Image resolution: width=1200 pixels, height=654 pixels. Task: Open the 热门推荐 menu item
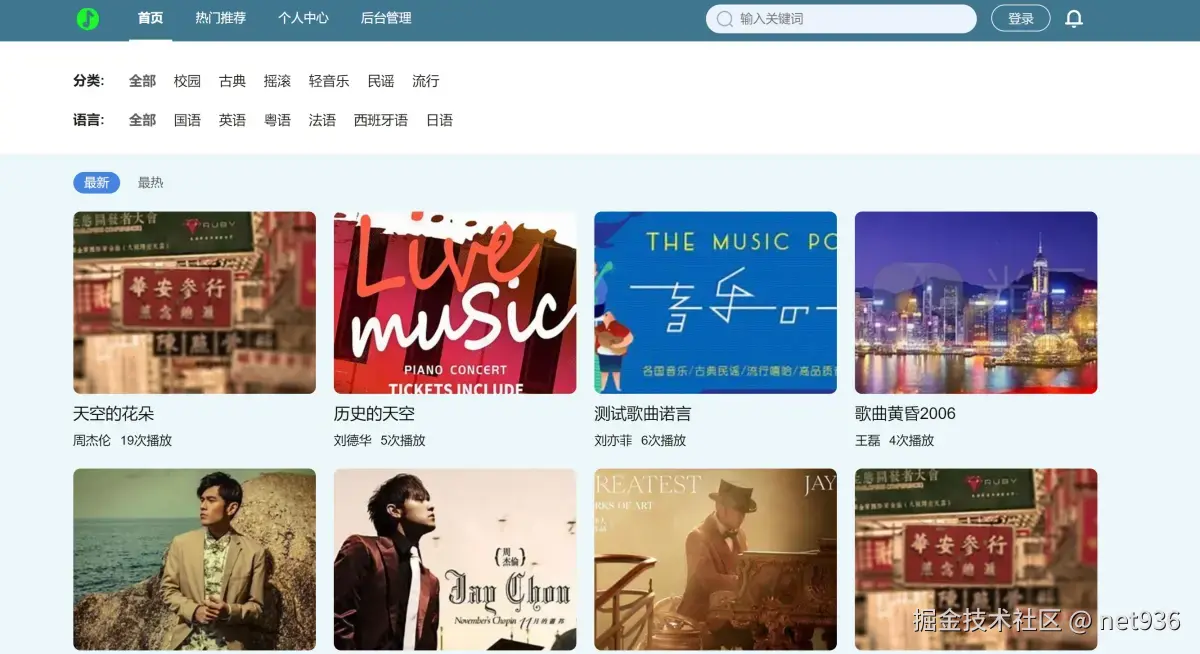pos(220,18)
